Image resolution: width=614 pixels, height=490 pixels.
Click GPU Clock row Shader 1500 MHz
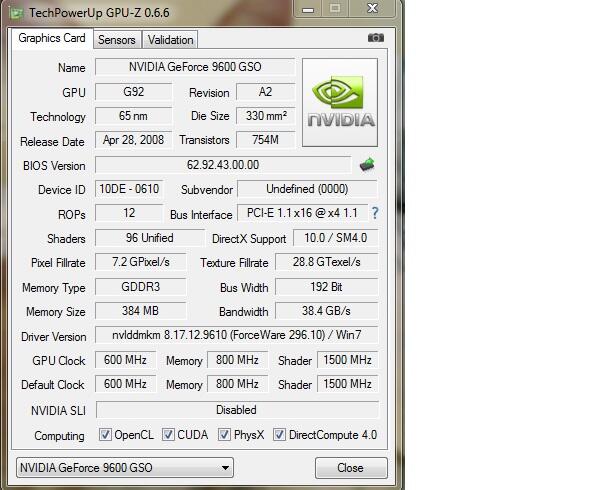348,360
